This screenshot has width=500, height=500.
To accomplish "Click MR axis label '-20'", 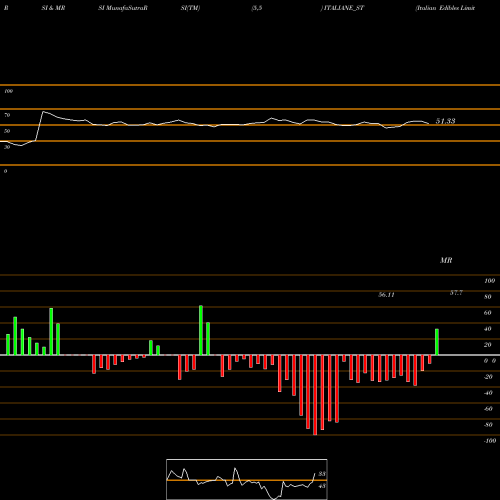I will click(488, 377).
